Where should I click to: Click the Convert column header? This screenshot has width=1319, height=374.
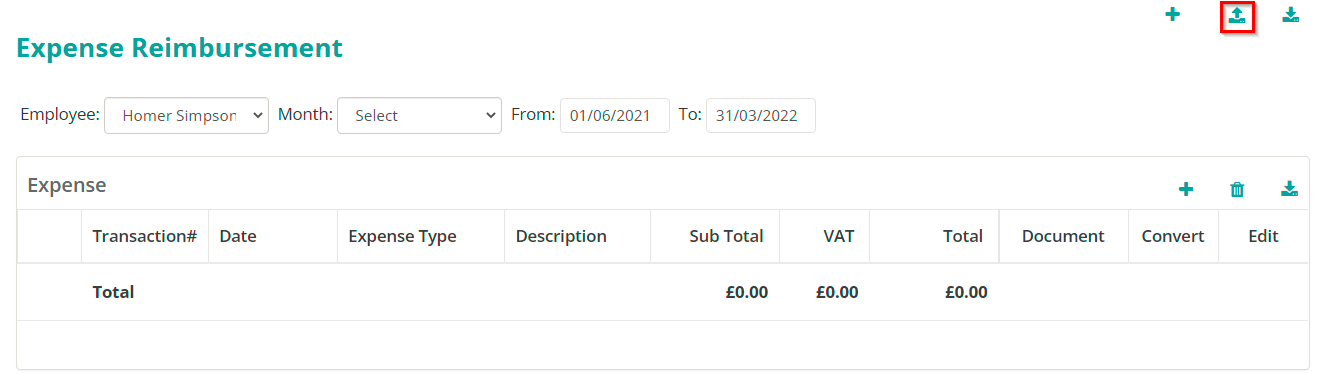coord(1173,236)
